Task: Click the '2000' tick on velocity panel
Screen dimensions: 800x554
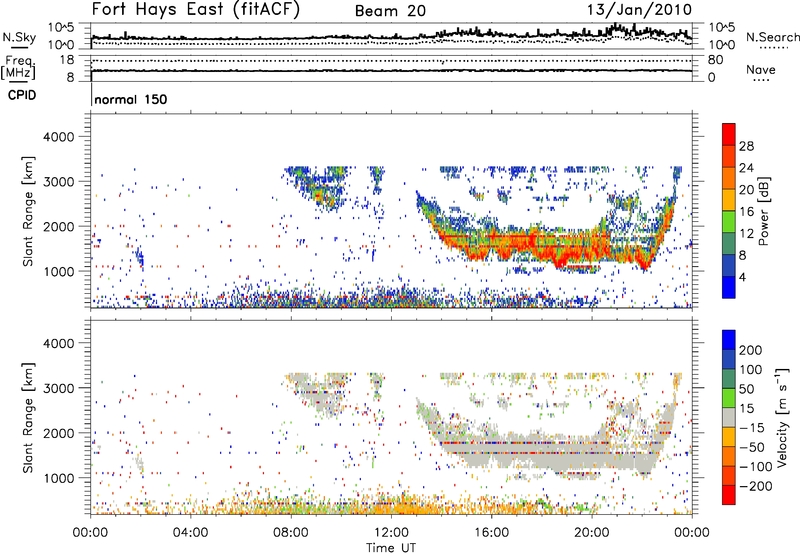Action: coord(58,433)
